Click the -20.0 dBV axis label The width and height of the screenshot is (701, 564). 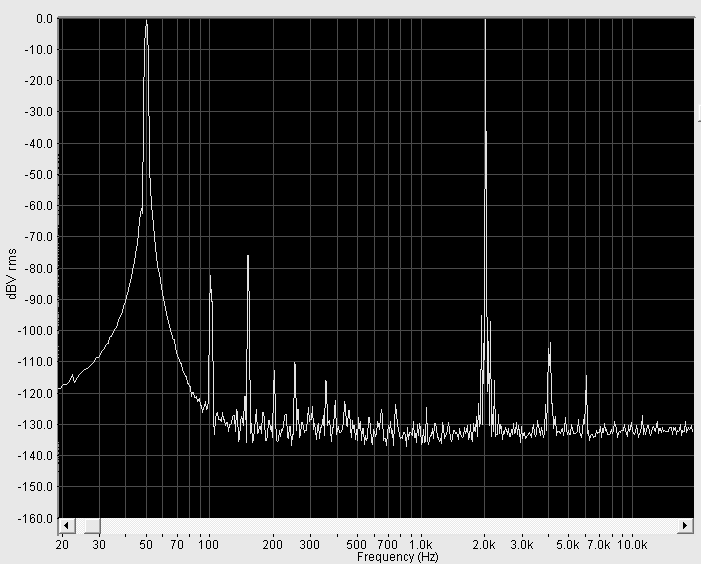38,80
